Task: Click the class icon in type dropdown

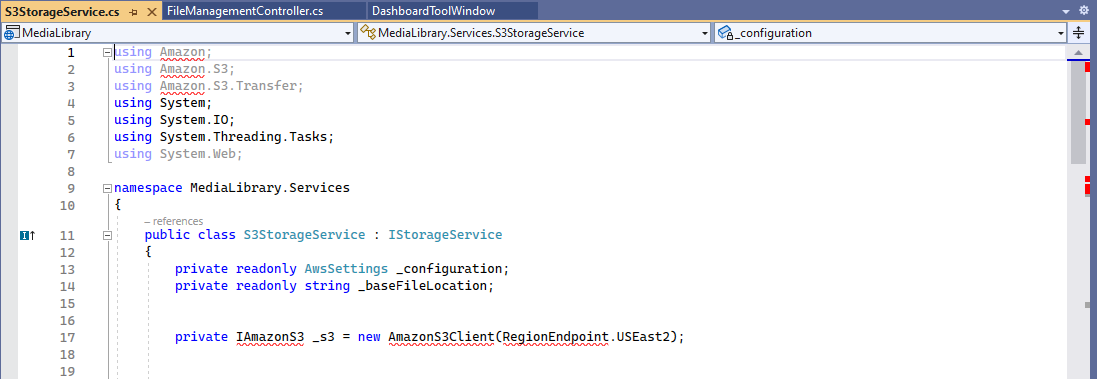Action: 367,33
